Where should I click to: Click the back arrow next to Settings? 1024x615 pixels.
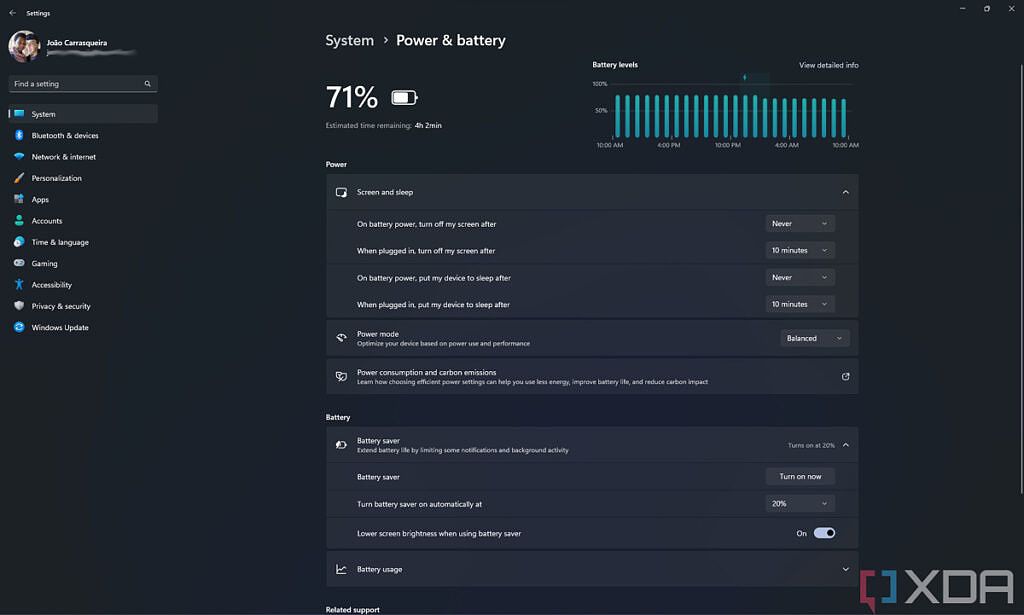(x=11, y=12)
